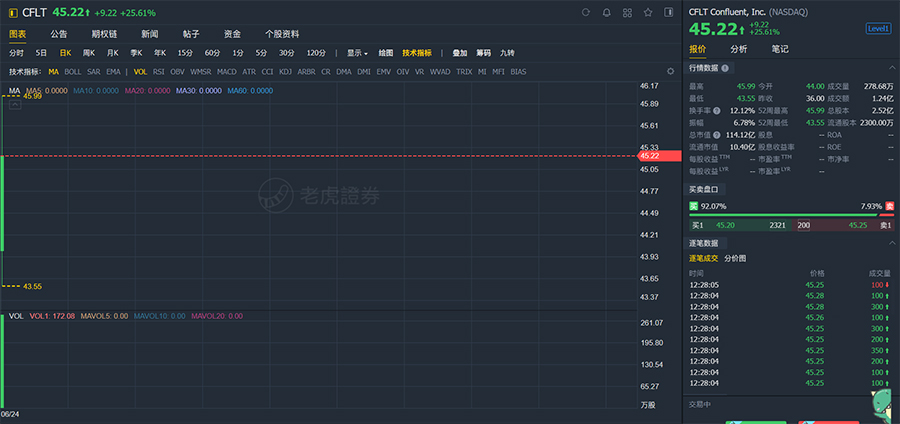Image resolution: width=900 pixels, height=424 pixels.
Task: Open the 帖子 tab
Action: pos(191,34)
